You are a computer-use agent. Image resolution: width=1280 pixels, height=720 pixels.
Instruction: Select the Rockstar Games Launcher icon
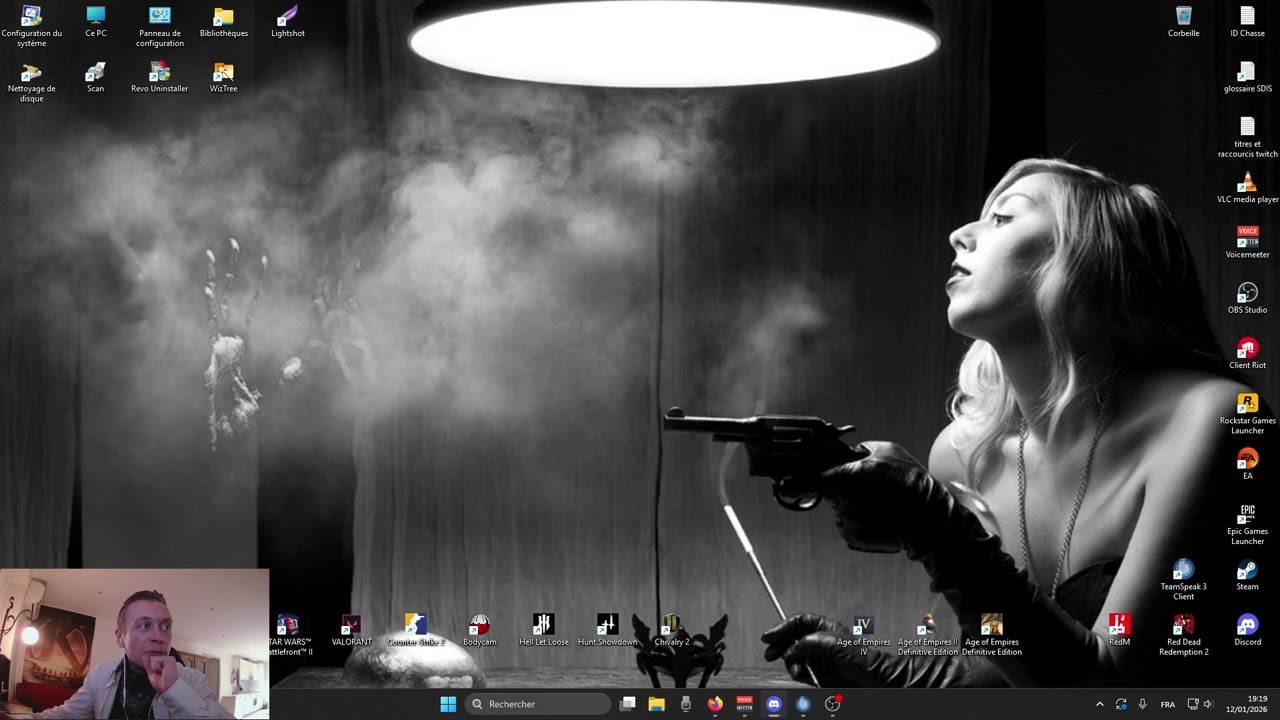tap(1247, 414)
